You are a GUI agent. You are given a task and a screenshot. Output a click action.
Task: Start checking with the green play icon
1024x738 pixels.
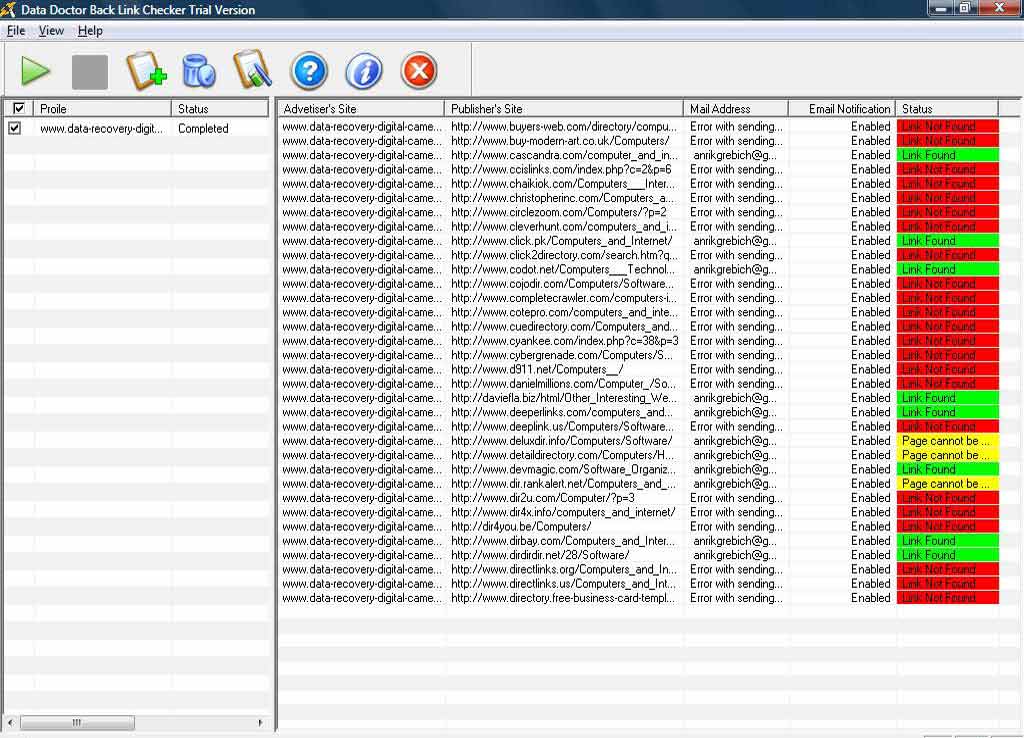[x=35, y=71]
